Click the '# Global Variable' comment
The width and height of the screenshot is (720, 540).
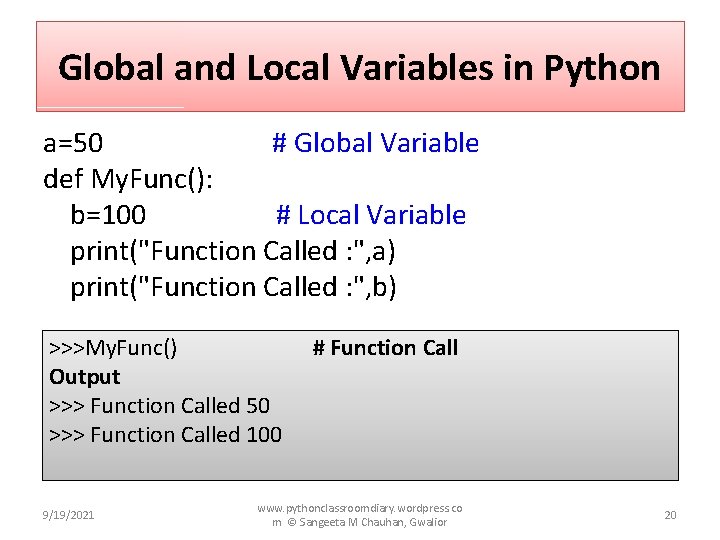pyautogui.click(x=375, y=143)
